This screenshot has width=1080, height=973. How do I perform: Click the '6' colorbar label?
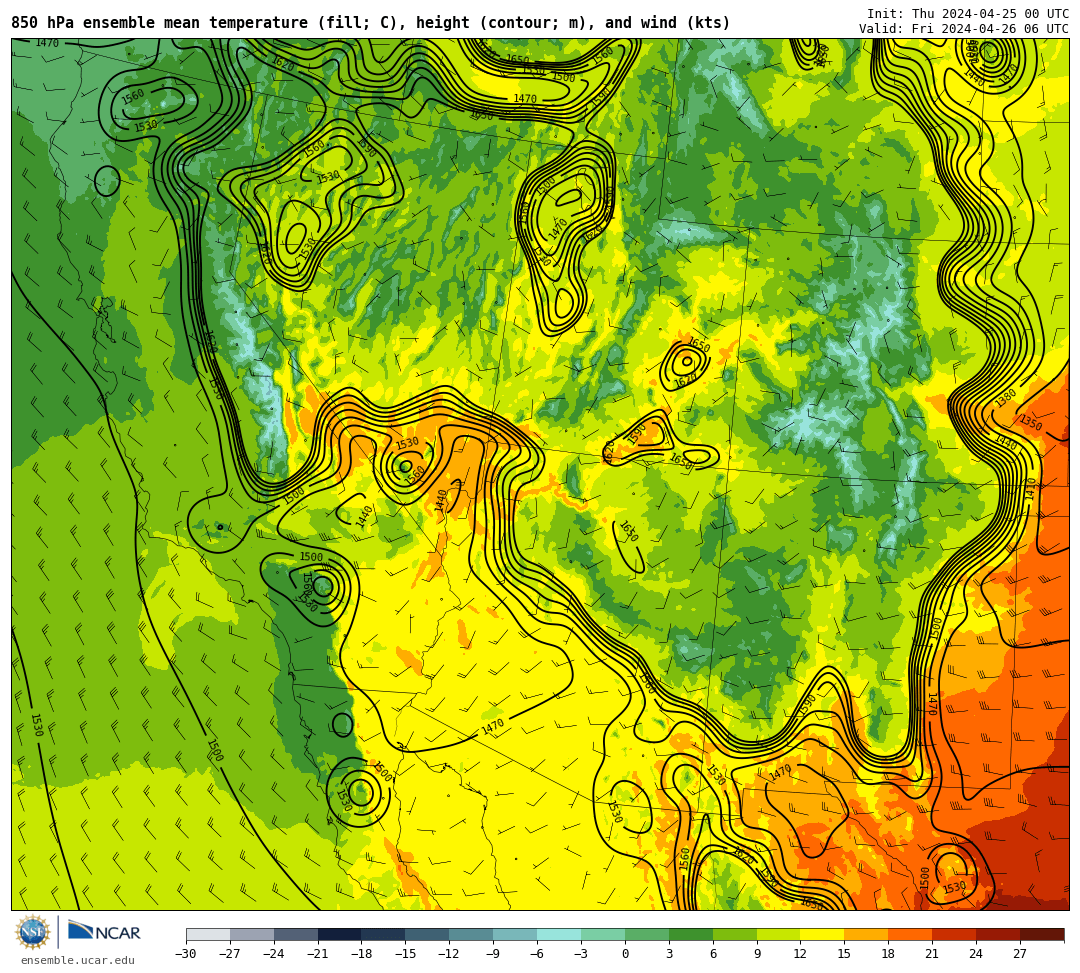pyautogui.click(x=713, y=954)
